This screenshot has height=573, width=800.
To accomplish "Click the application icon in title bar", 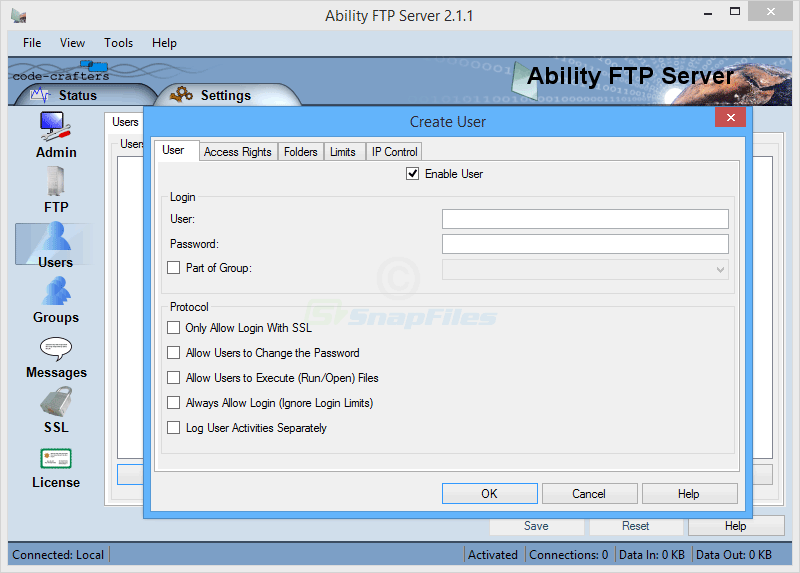I will (19, 16).
